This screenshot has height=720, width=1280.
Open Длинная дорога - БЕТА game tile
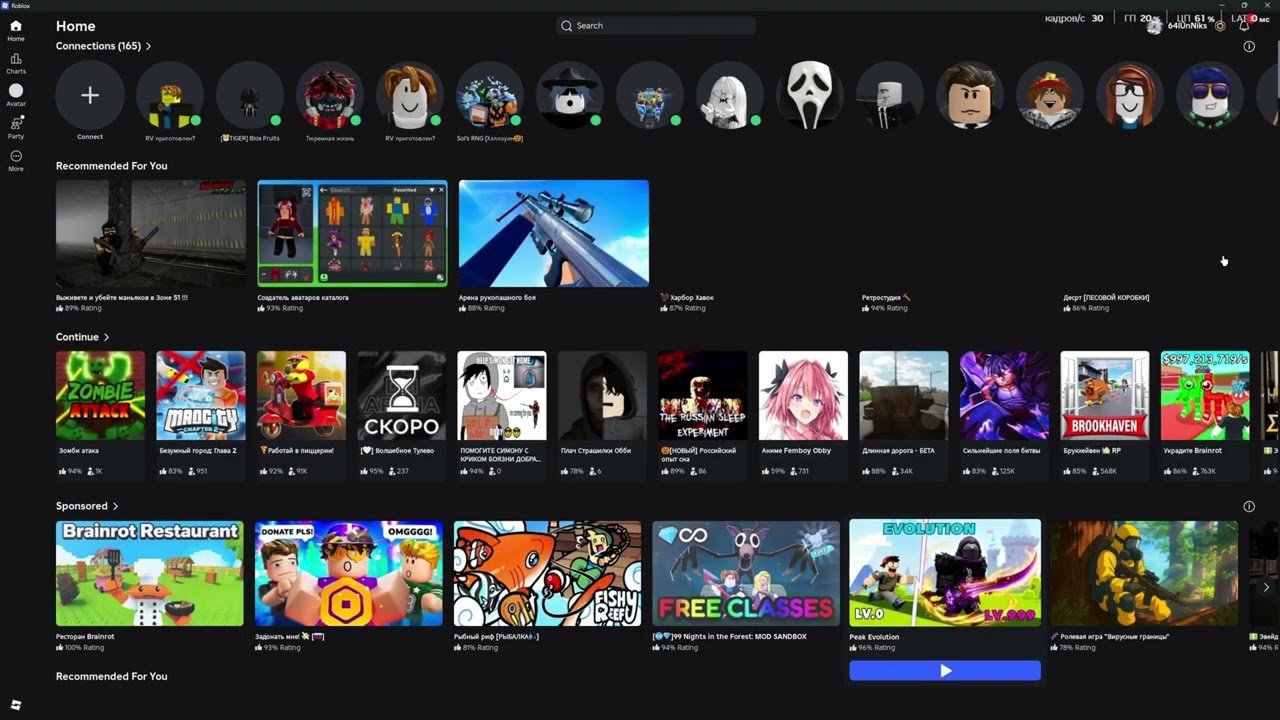(903, 395)
